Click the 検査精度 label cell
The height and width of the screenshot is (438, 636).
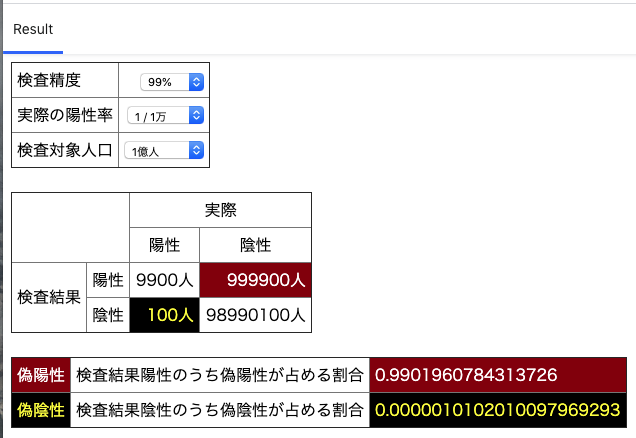(x=65, y=80)
